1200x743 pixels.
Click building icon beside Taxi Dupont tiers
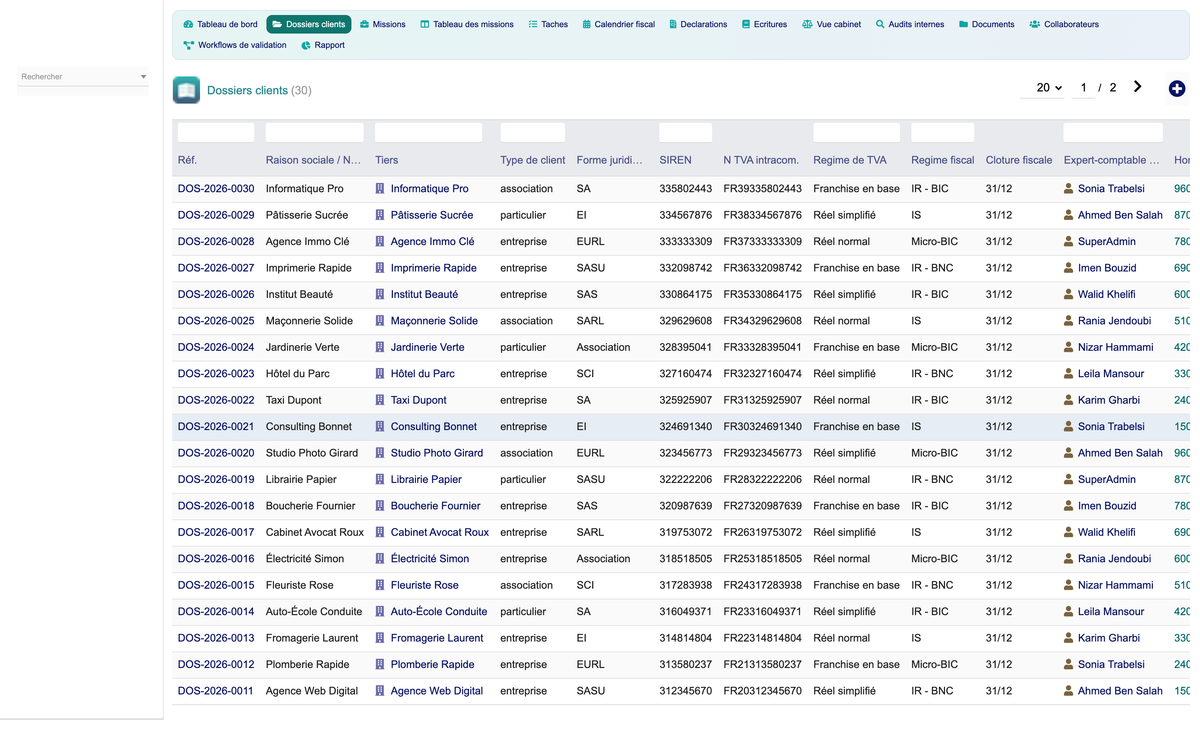pos(380,400)
